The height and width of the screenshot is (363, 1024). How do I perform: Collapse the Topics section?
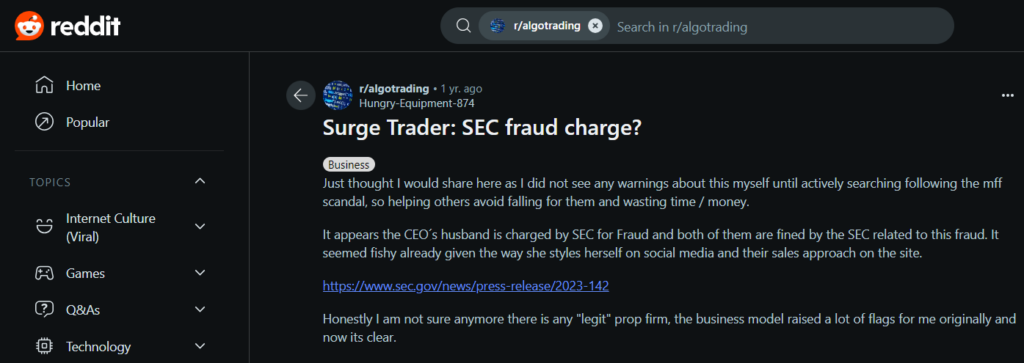200,181
